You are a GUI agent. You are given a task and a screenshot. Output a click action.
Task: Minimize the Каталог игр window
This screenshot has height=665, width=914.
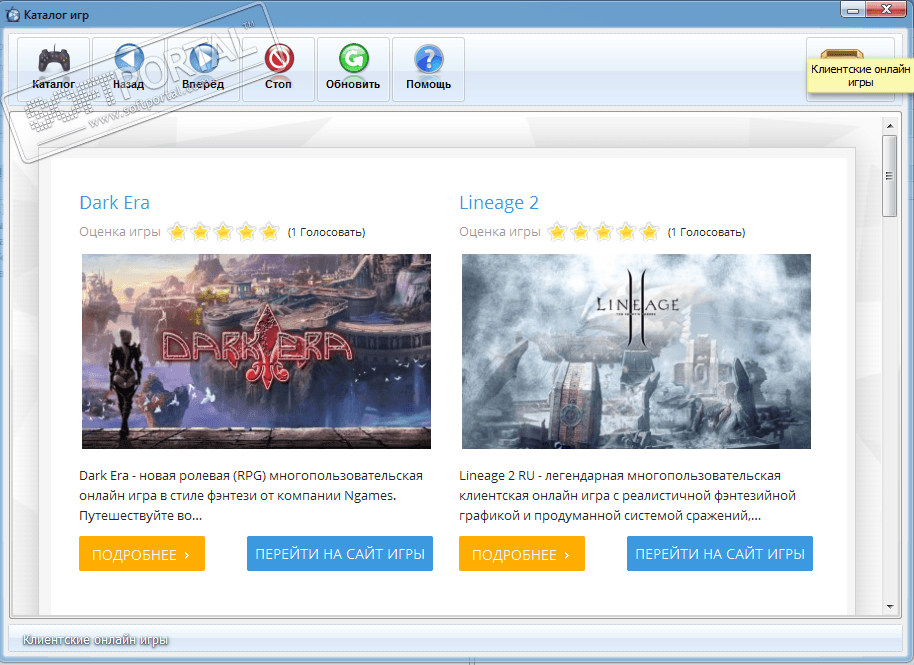[x=853, y=10]
